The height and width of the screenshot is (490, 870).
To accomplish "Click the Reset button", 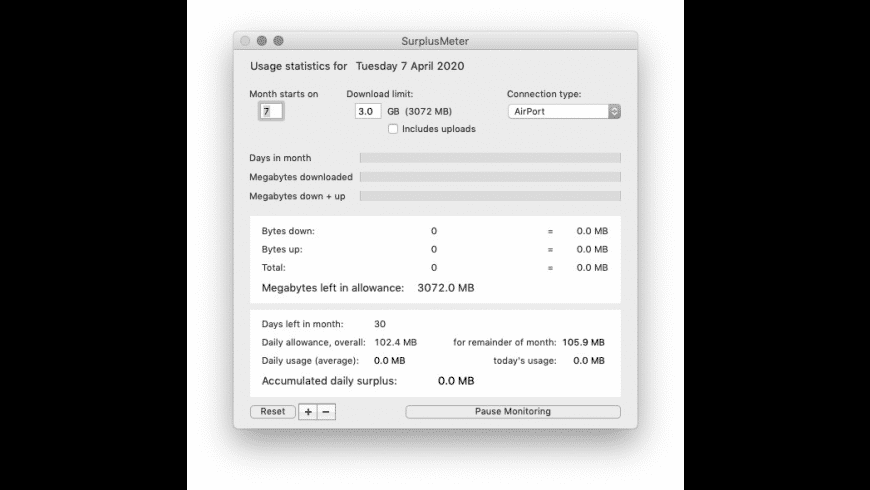I will [x=272, y=412].
